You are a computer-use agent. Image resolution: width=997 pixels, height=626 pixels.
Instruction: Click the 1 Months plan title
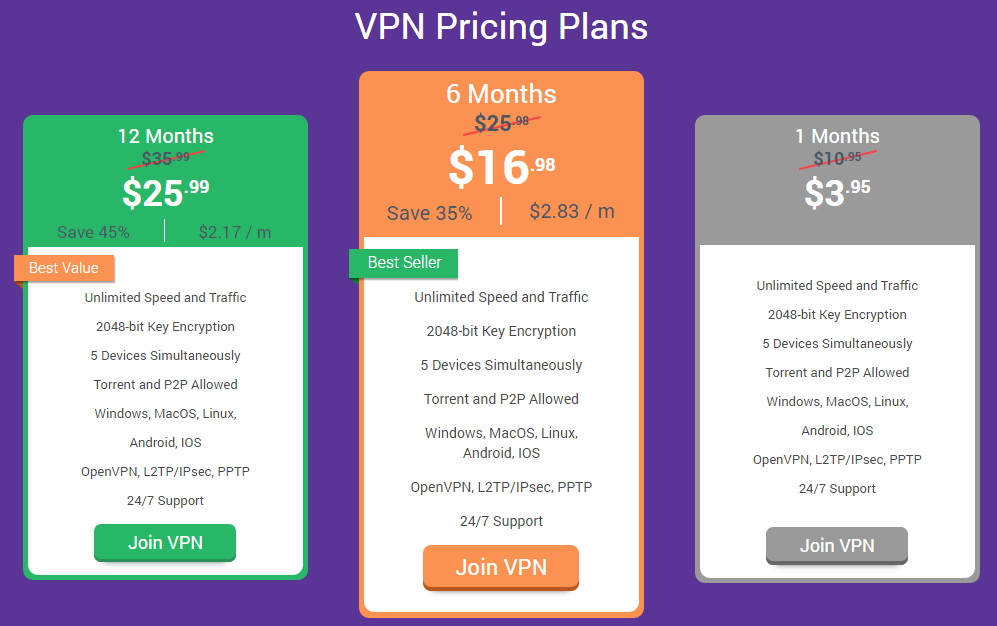click(x=837, y=136)
